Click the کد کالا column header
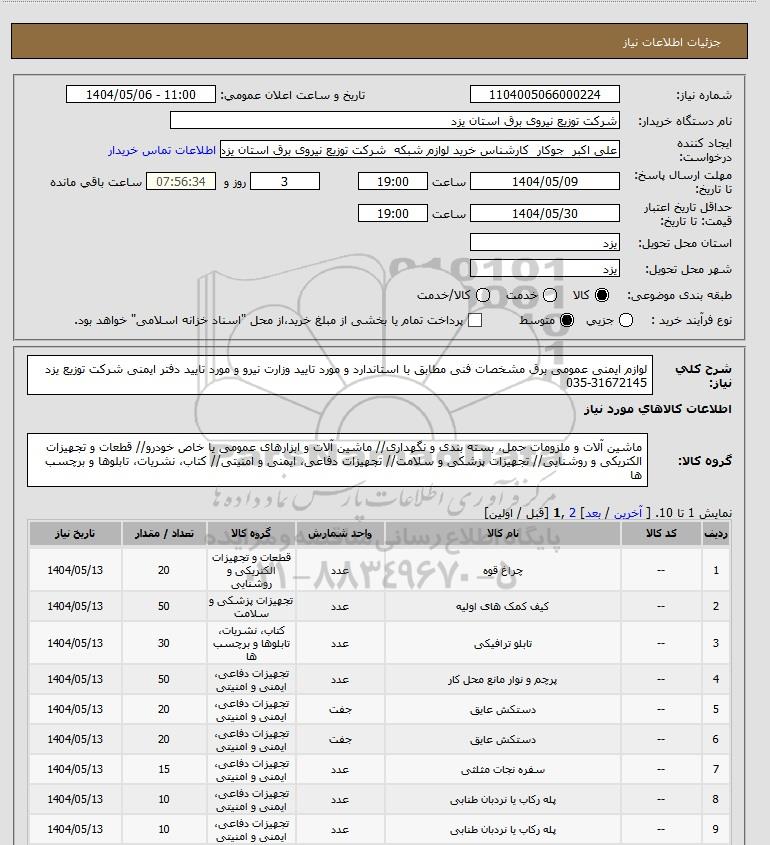Image resolution: width=770 pixels, height=845 pixels. click(x=661, y=534)
